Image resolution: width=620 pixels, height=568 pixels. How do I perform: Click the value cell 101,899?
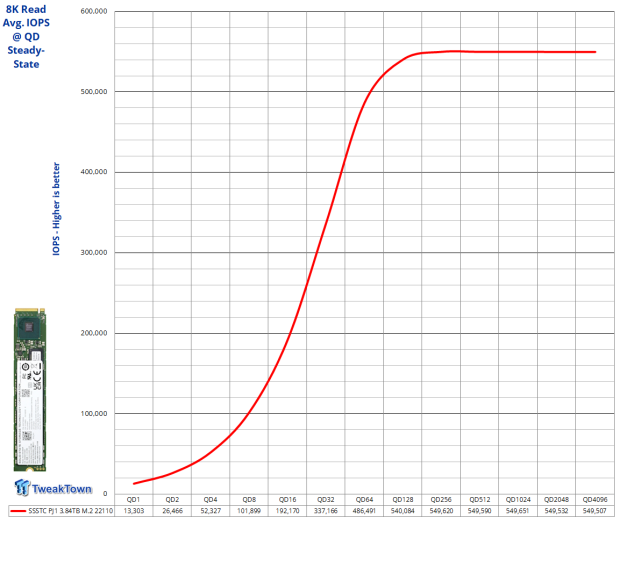point(249,511)
